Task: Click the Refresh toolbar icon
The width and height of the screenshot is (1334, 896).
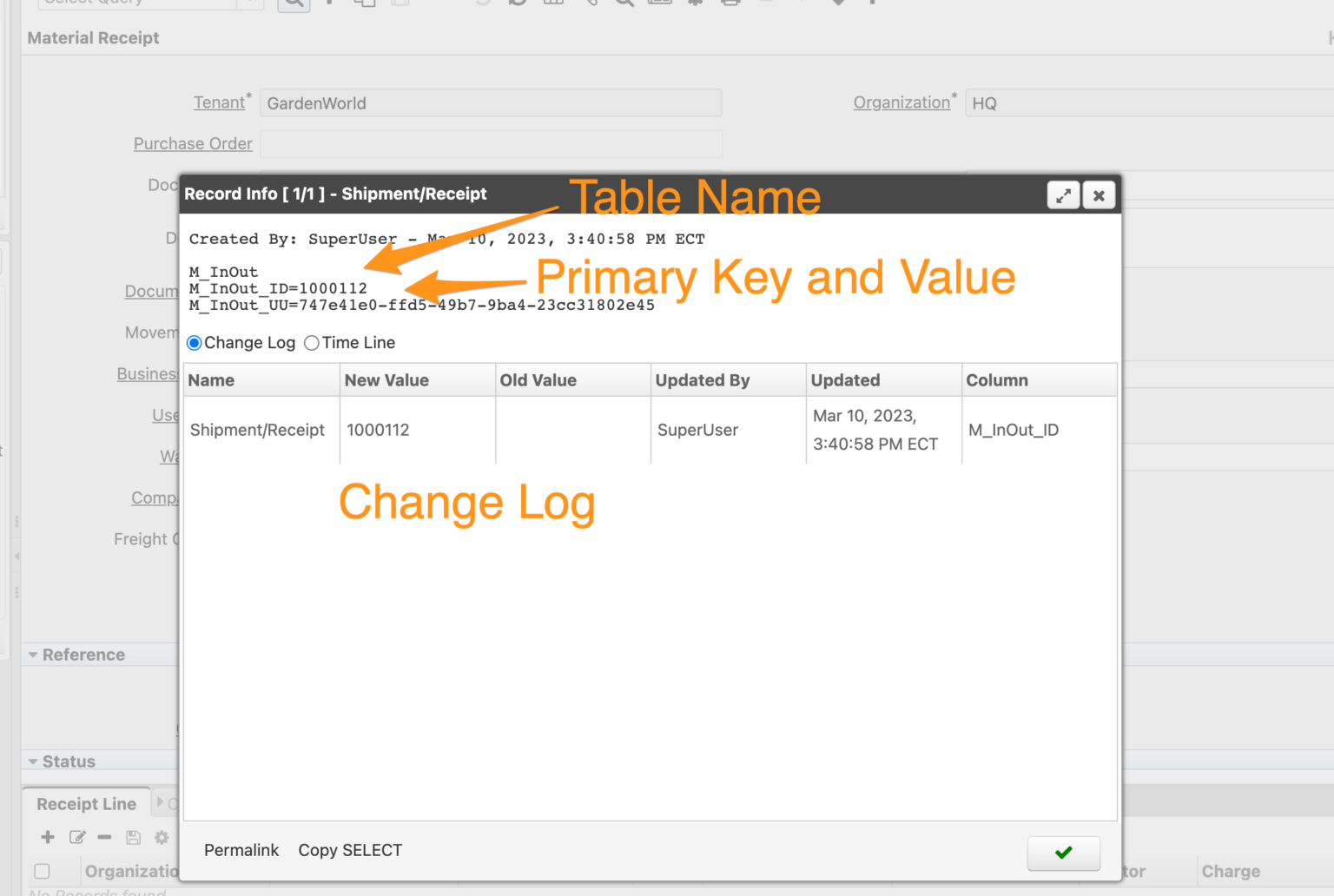Action: pos(518,3)
